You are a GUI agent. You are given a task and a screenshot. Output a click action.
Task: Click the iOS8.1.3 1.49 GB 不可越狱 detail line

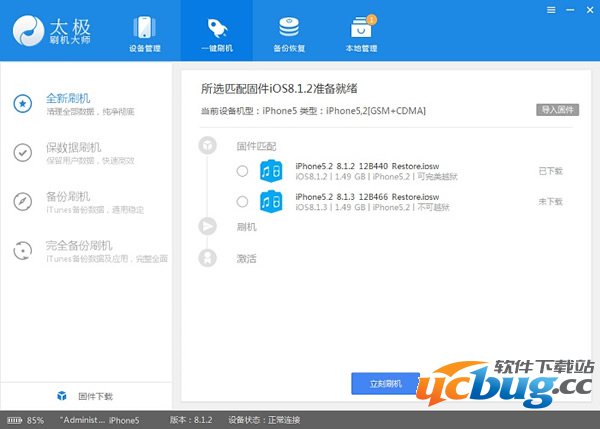[372, 207]
